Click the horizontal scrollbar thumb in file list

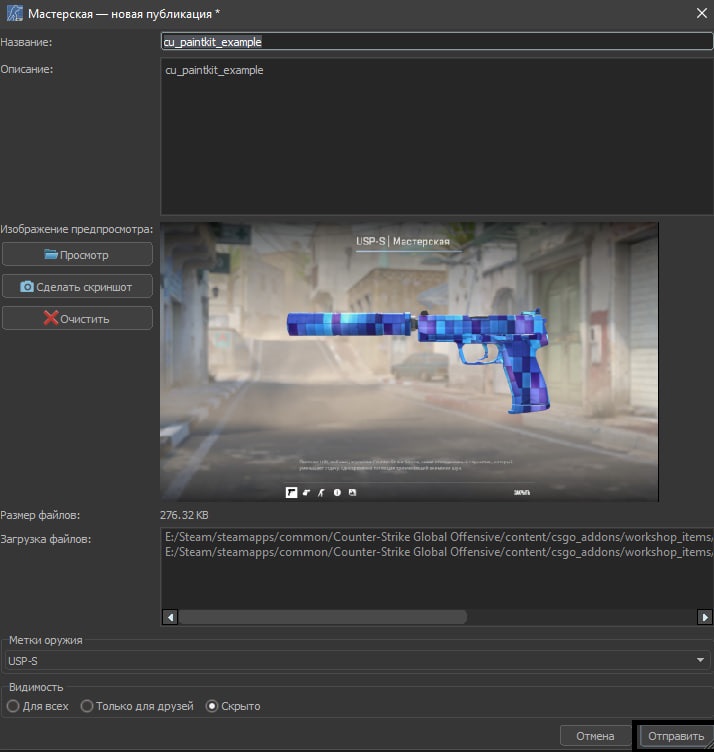point(323,617)
